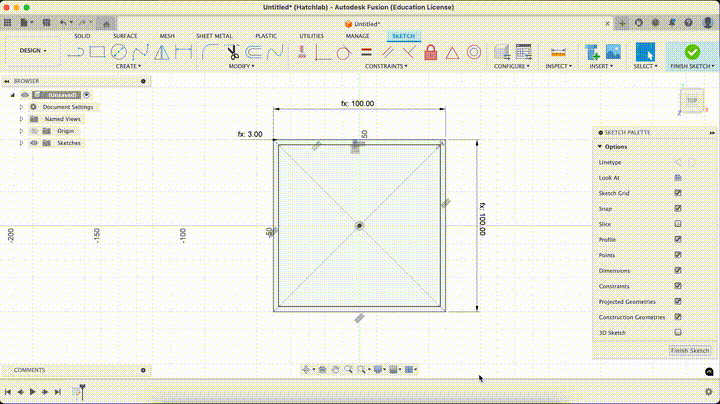Click the Midpoint triangle constraint icon

point(452,53)
